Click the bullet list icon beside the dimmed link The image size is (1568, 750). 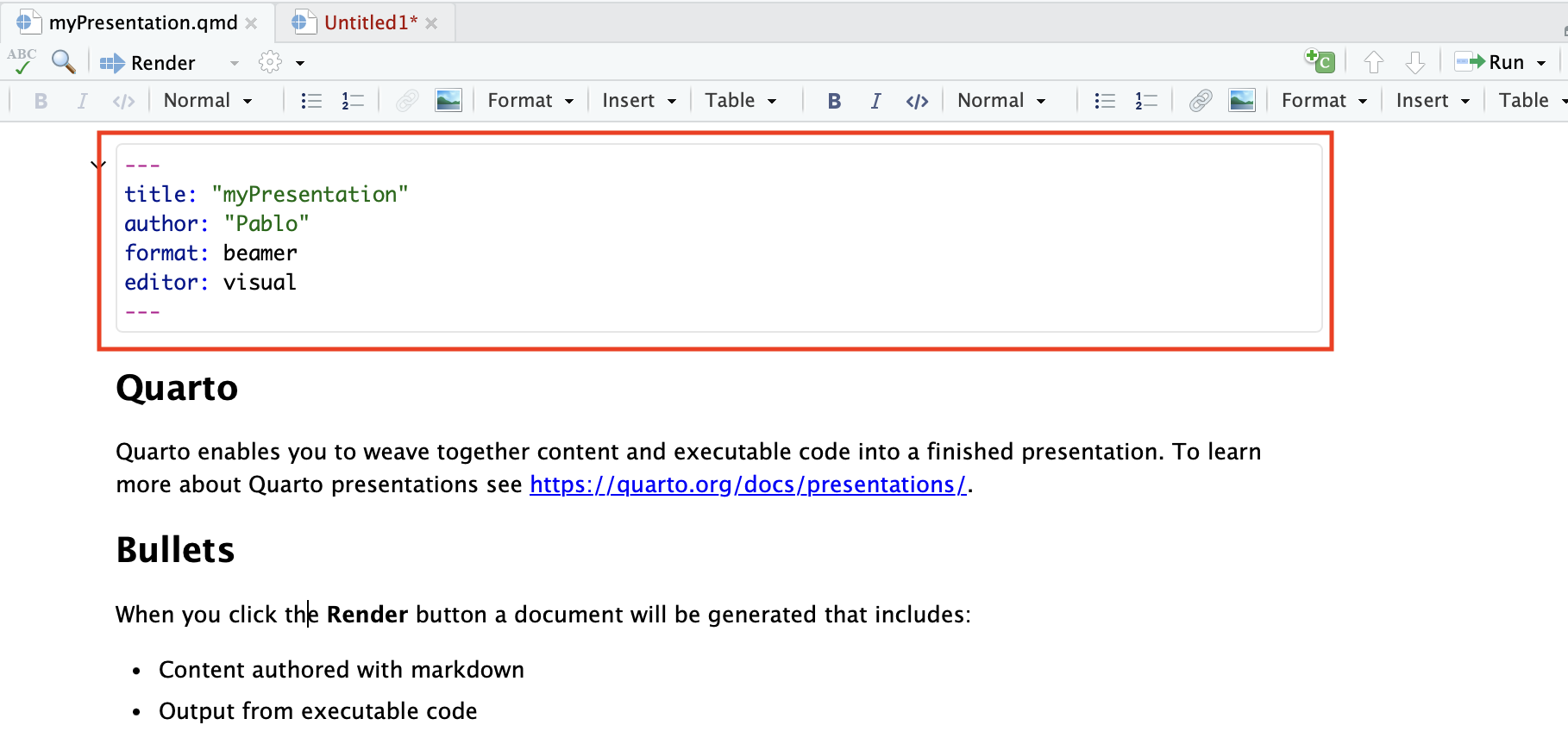pos(311,101)
